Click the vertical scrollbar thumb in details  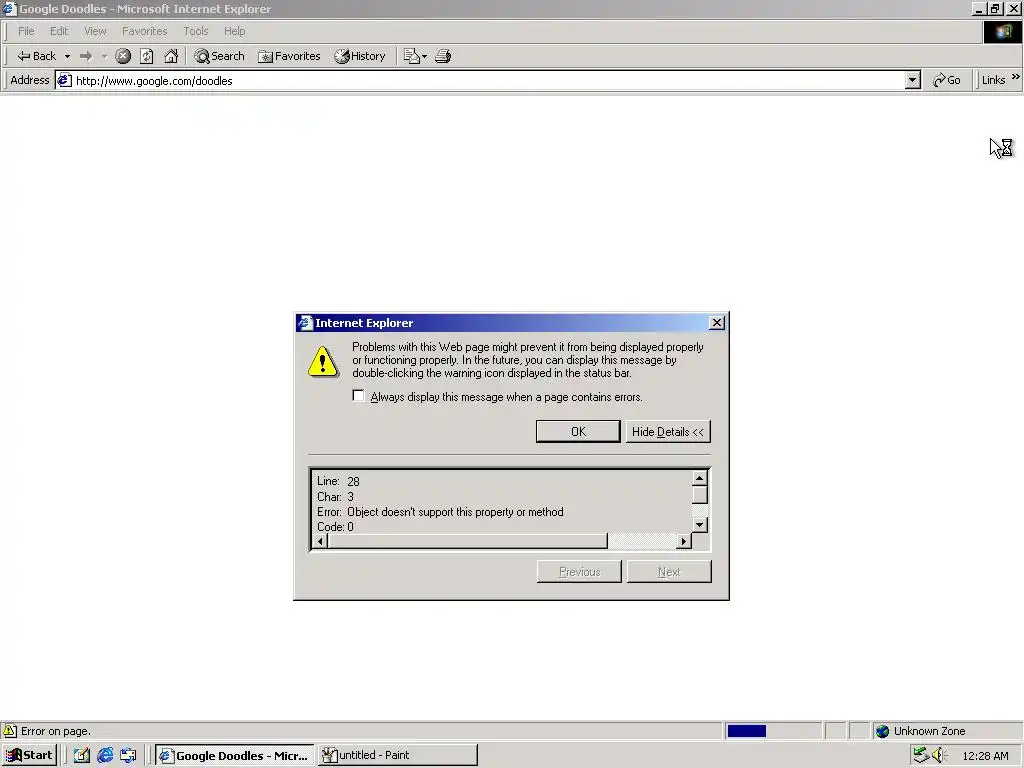pyautogui.click(x=699, y=495)
